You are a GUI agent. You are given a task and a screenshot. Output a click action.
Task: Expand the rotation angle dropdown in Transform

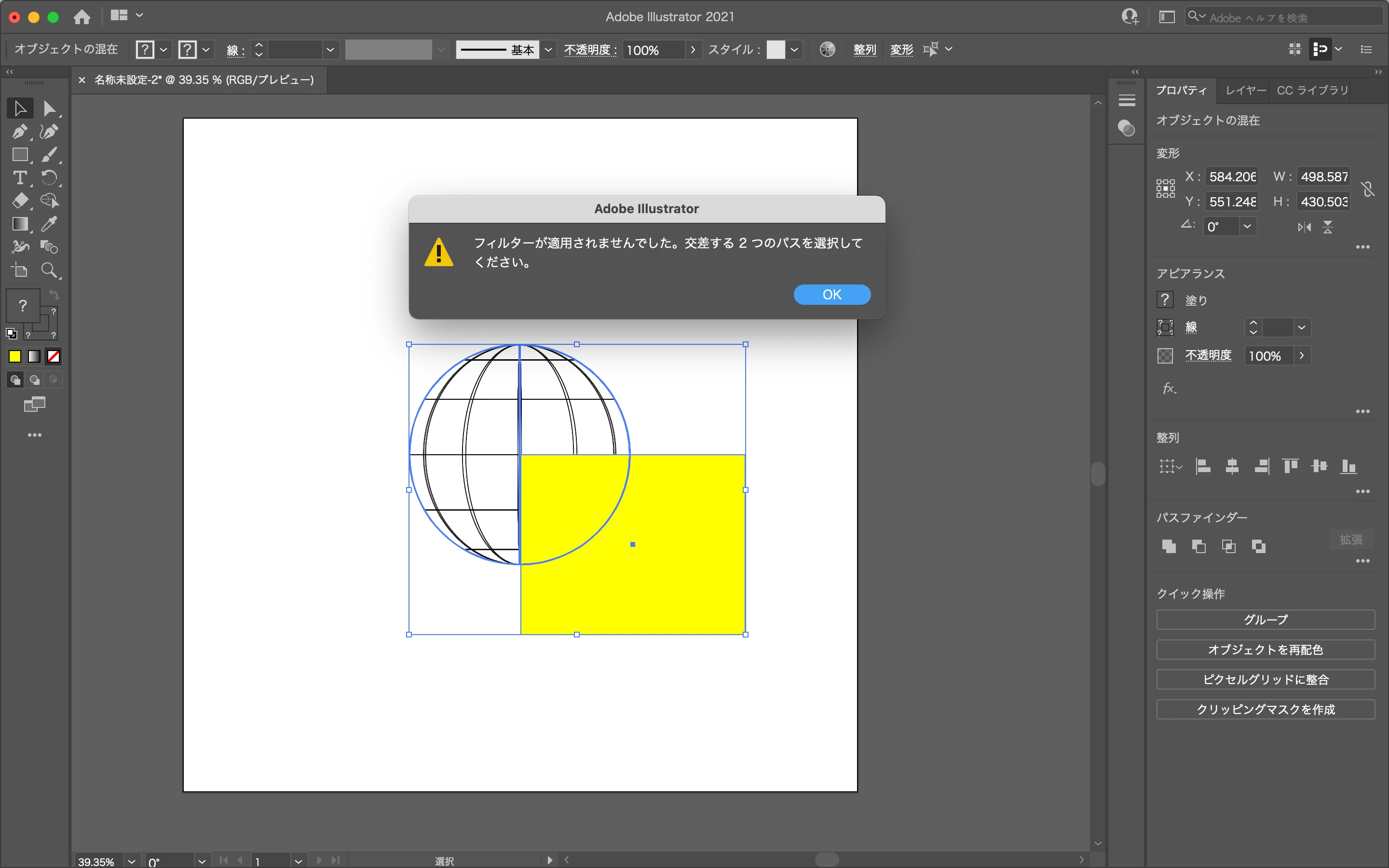pyautogui.click(x=1247, y=226)
